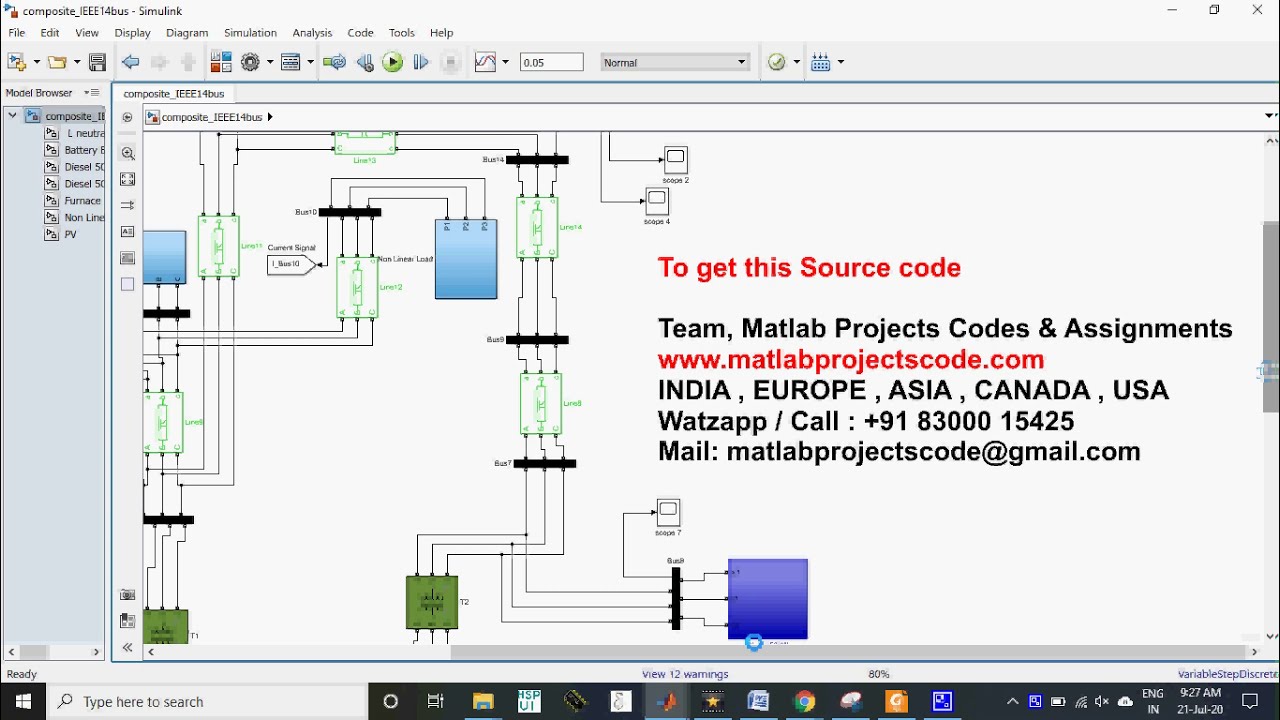
Task: Open the Edit menu
Action: tap(50, 33)
